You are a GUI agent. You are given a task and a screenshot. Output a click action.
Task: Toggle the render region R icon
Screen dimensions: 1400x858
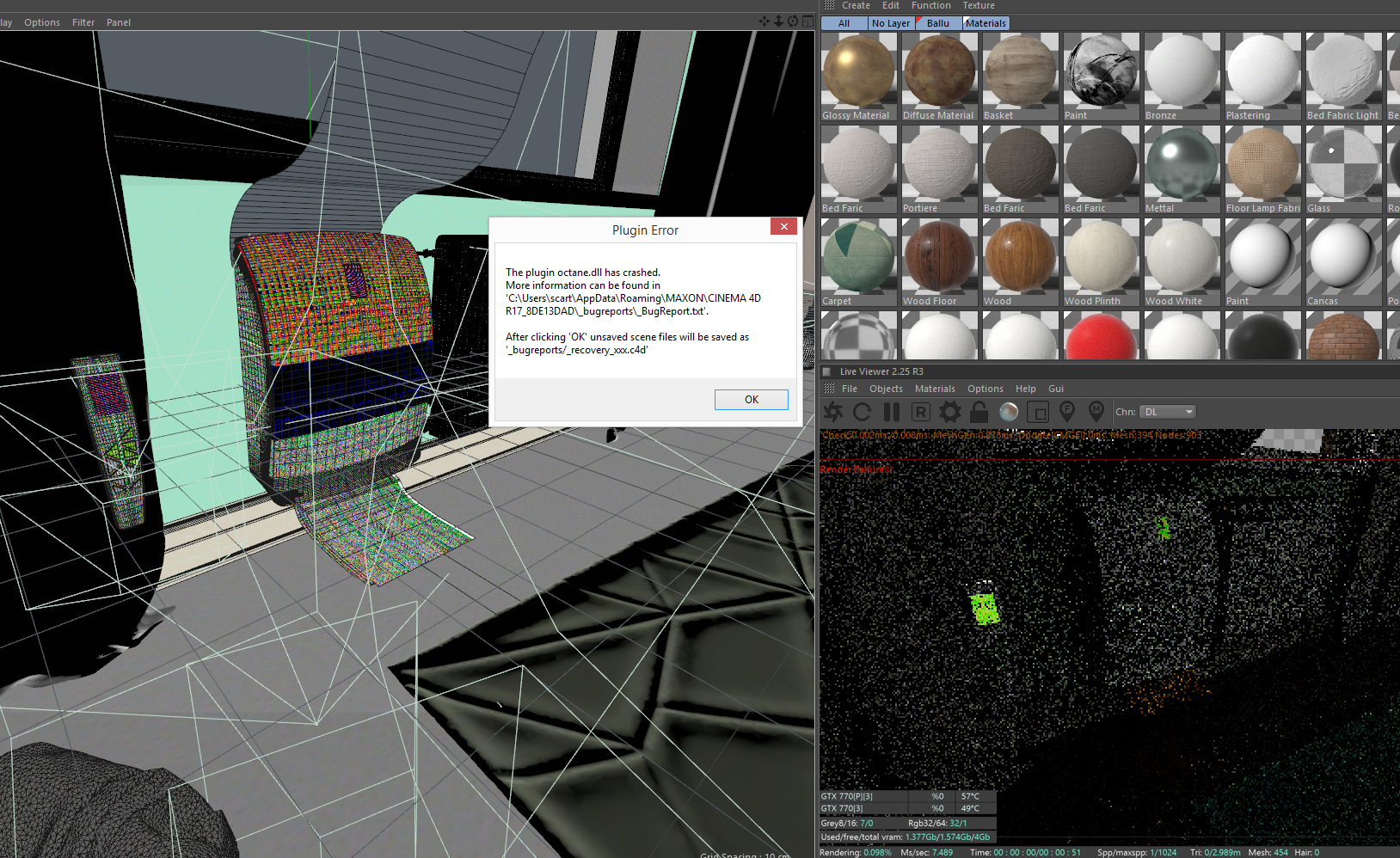pos(920,412)
